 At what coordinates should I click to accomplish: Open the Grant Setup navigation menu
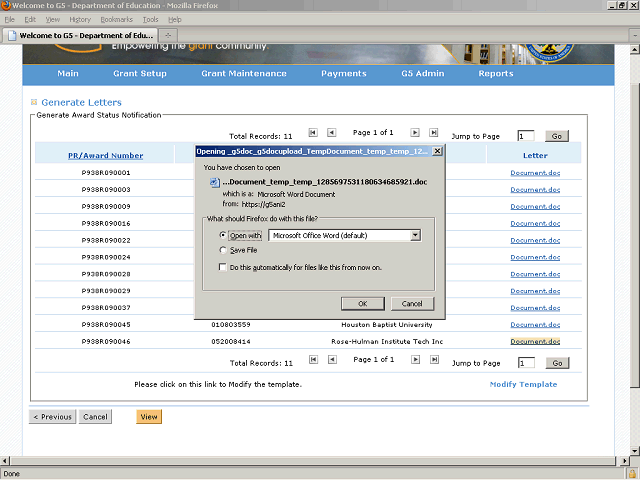tap(140, 73)
